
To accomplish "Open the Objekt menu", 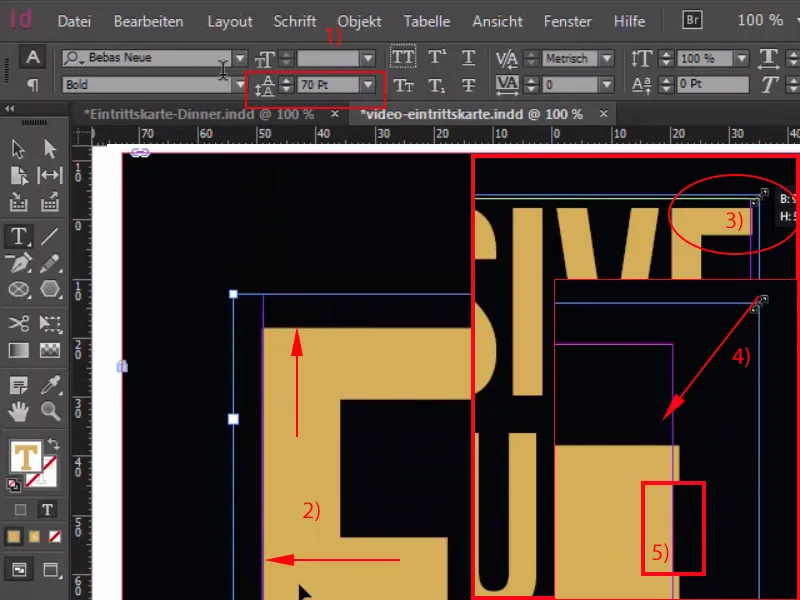I will pyautogui.click(x=359, y=21).
